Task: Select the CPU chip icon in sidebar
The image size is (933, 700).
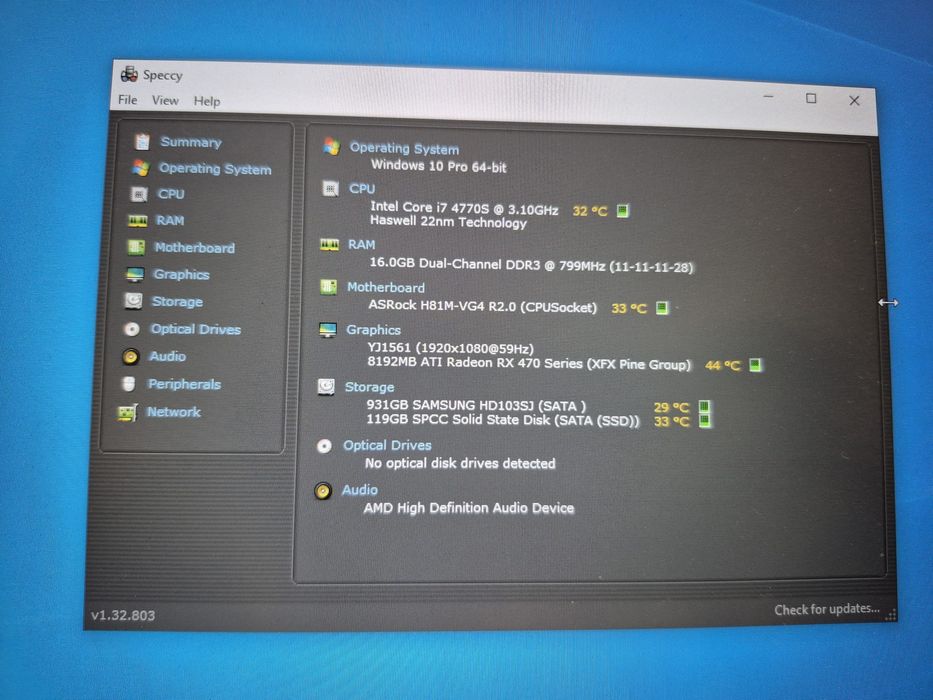Action: coord(139,194)
